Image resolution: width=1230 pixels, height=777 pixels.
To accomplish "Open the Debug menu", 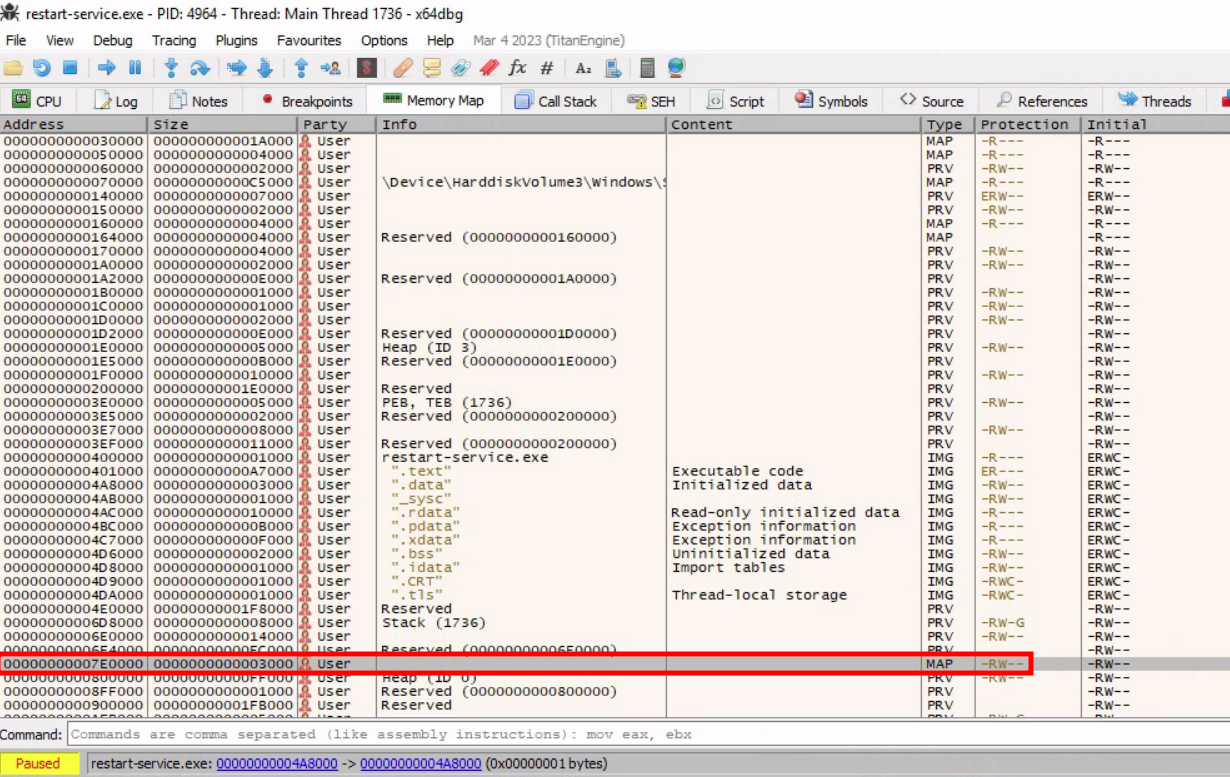I will tap(112, 40).
